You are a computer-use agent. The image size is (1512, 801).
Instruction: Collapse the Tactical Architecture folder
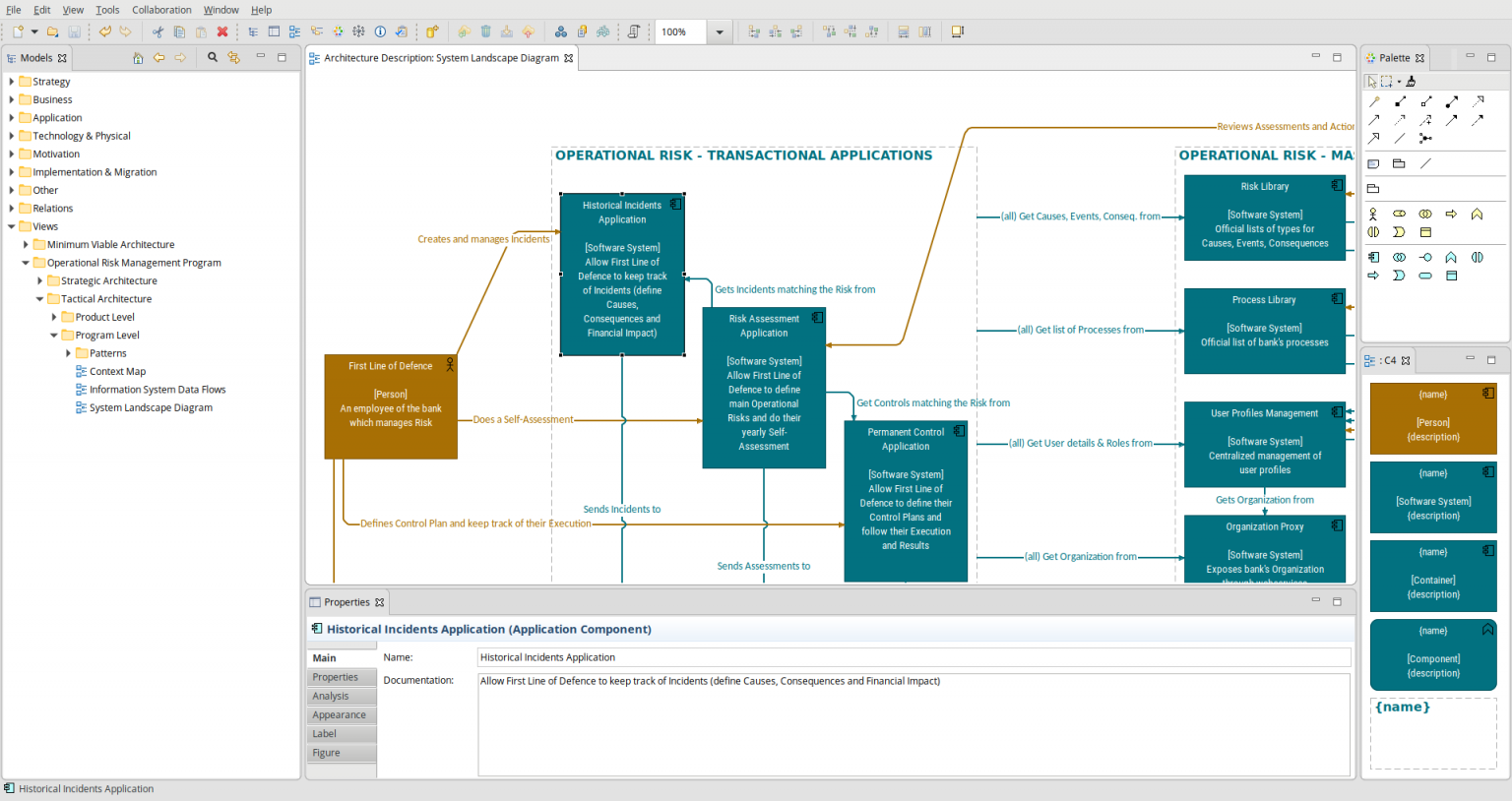[x=39, y=298]
